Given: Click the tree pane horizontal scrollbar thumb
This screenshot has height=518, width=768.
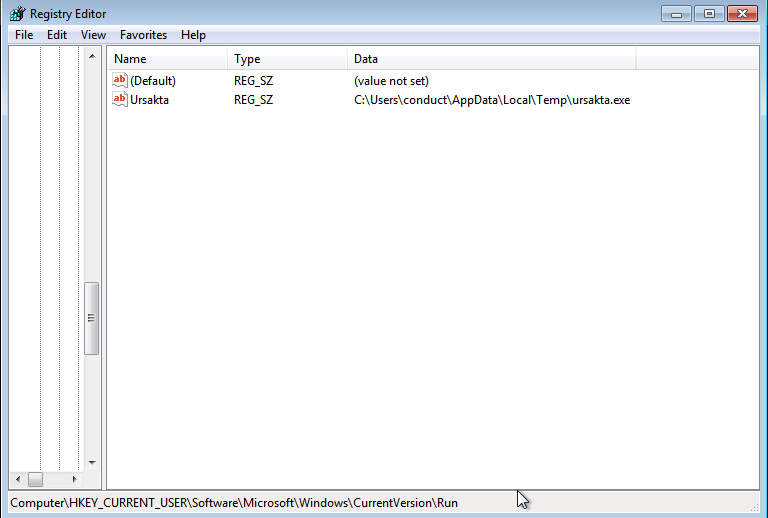Looking at the screenshot, I should click(x=35, y=479).
